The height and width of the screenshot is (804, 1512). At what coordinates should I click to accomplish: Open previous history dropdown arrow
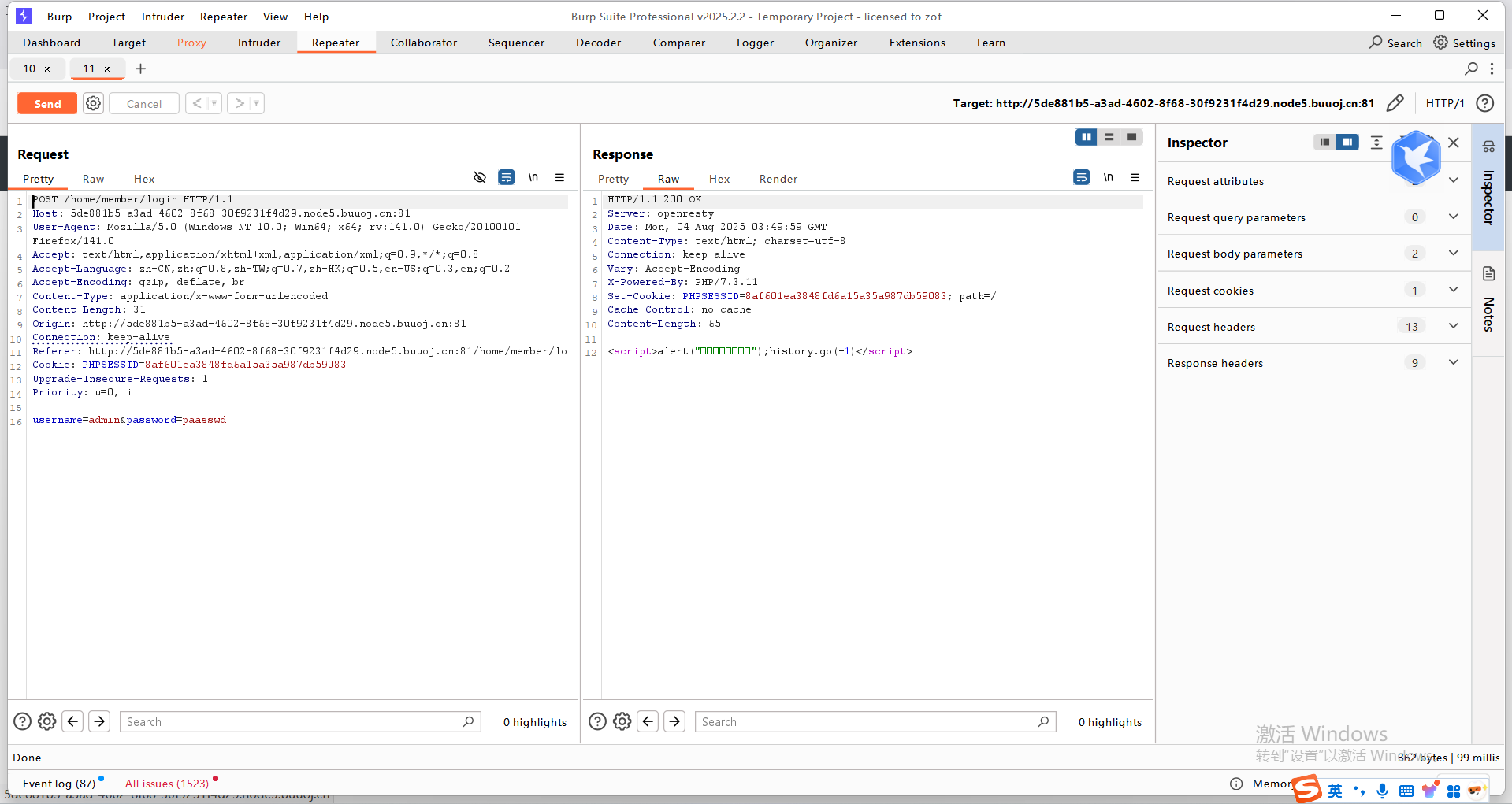(214, 104)
